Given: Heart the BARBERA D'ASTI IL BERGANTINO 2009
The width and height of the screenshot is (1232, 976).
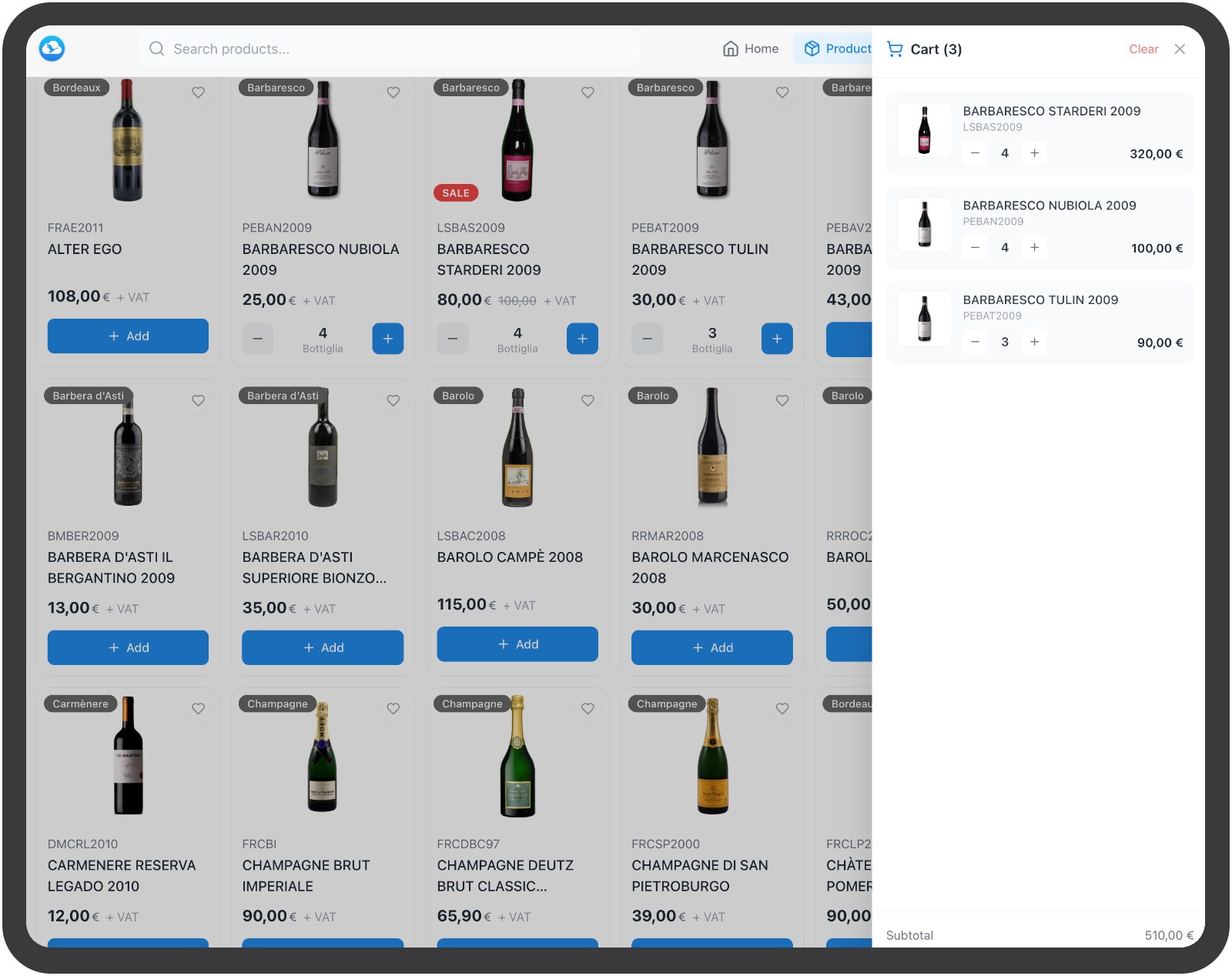Looking at the screenshot, I should coord(198,400).
